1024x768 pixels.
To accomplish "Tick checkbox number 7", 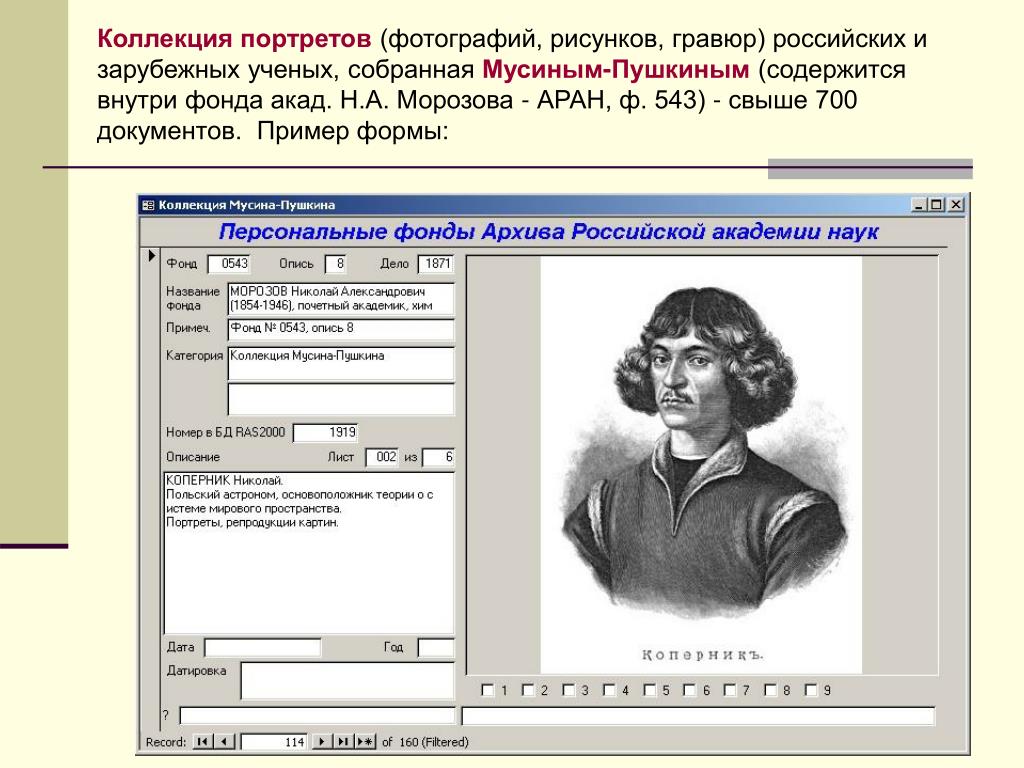I will (729, 690).
